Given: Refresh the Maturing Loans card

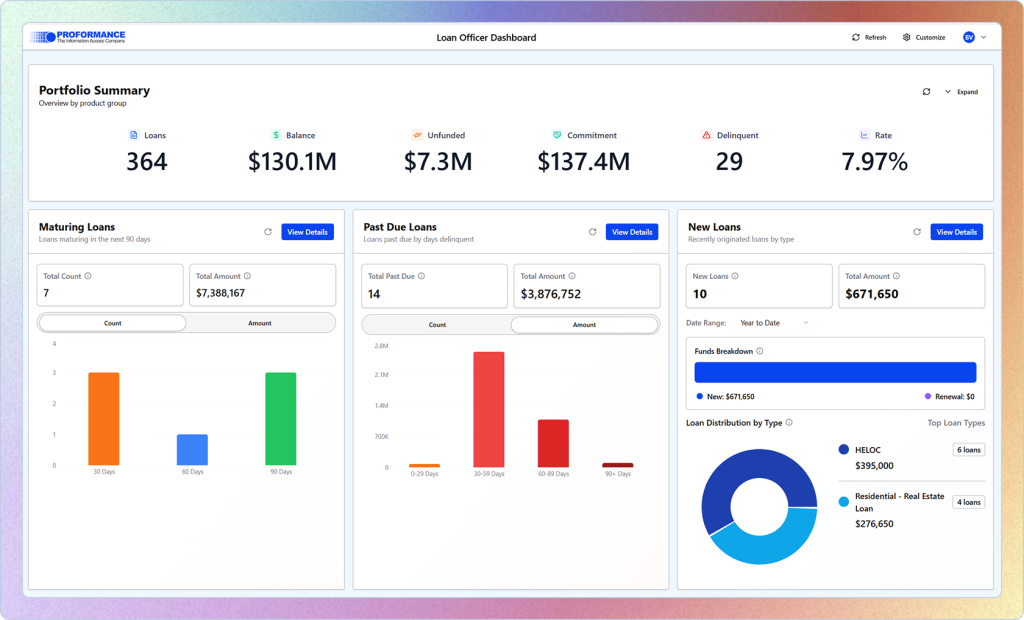Looking at the screenshot, I should [x=267, y=231].
